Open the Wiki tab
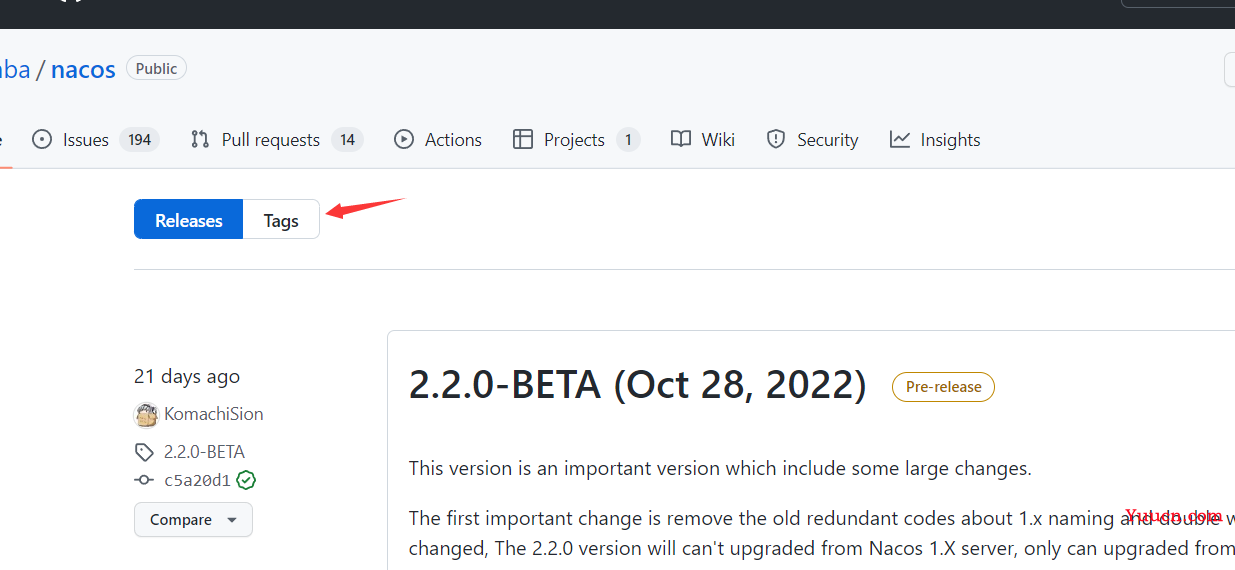The image size is (1235, 570). pos(703,140)
